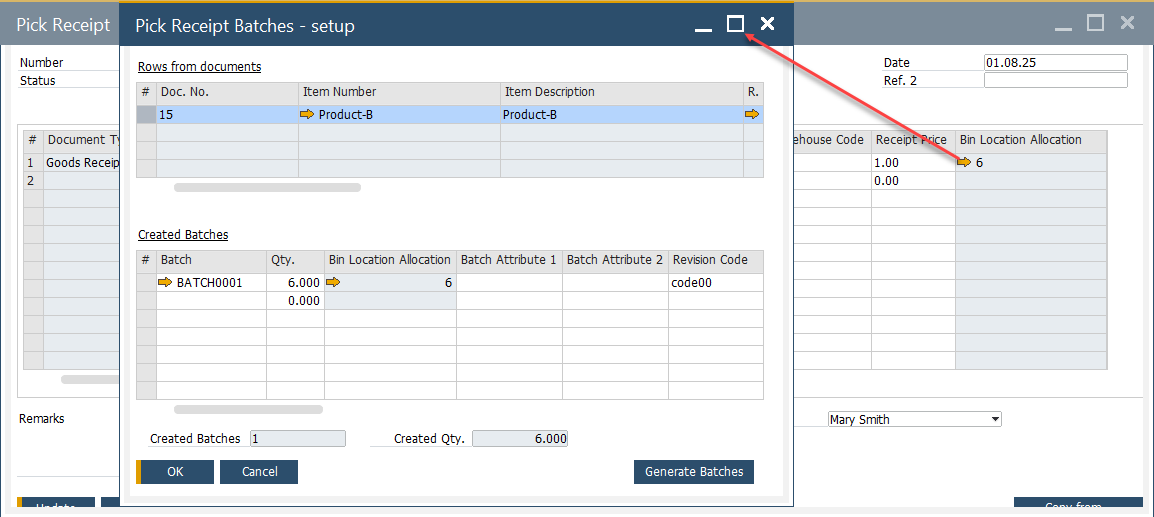Click the orange arrow next to 6 in Pick Receipt grid
Screen dimensions: 1154x517
964,162
